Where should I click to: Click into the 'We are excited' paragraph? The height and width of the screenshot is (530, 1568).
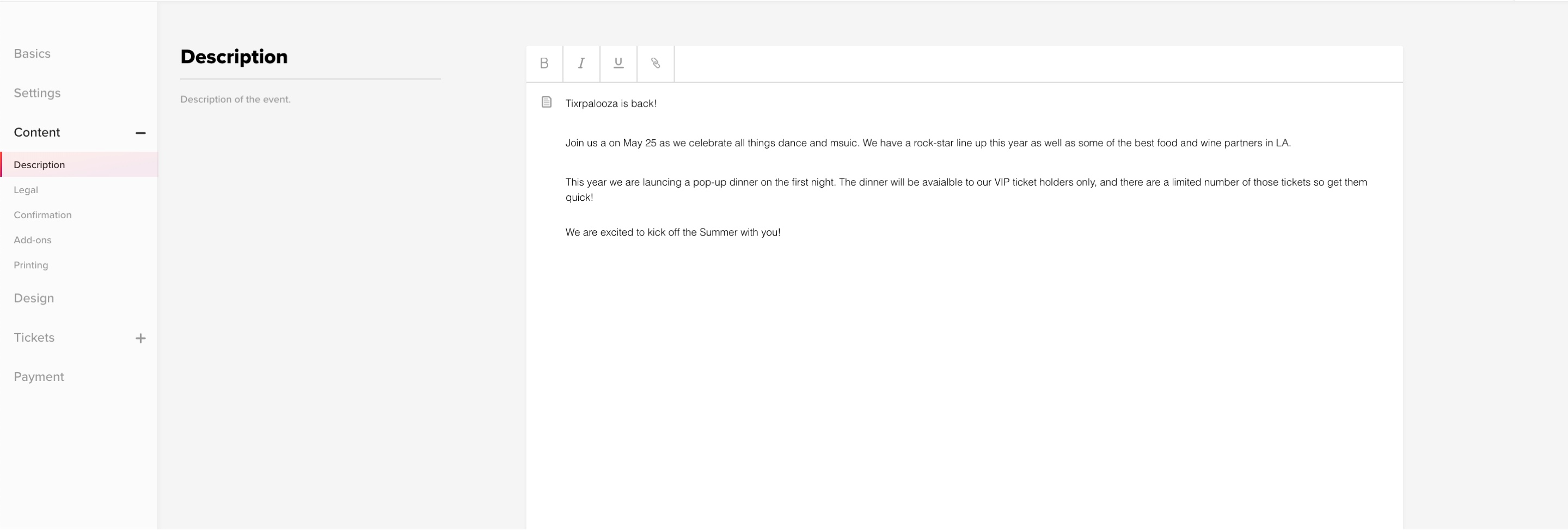pos(672,232)
